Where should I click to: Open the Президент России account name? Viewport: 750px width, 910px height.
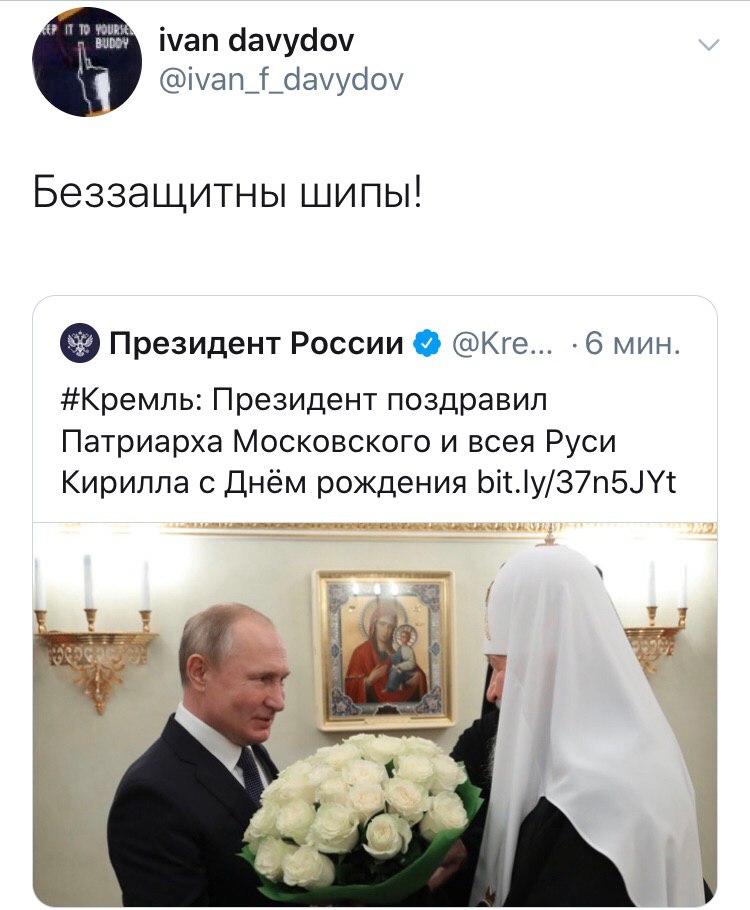(256, 343)
